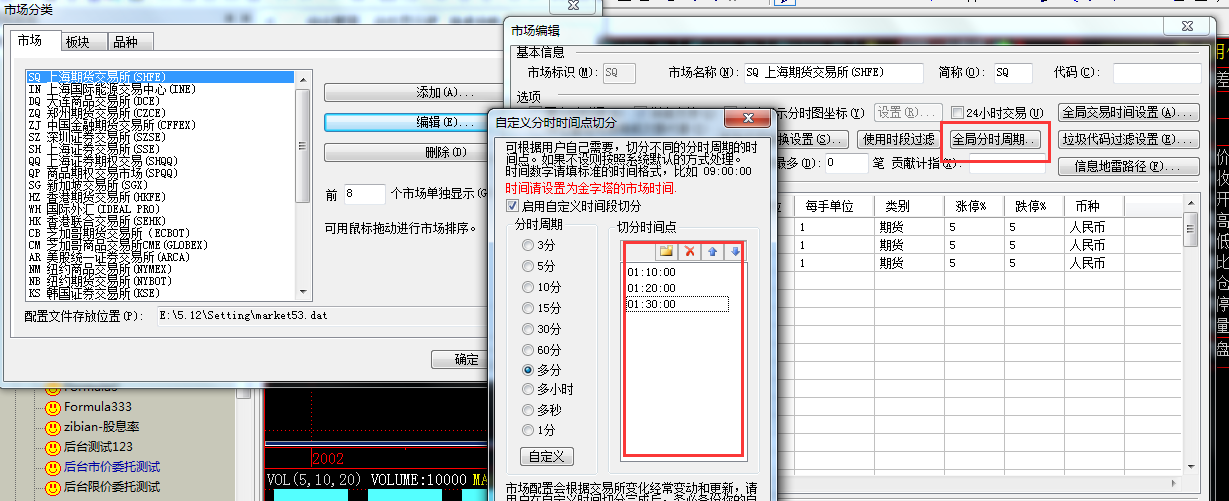Click the 自定义 button under period list
The height and width of the screenshot is (501, 1229).
click(547, 456)
